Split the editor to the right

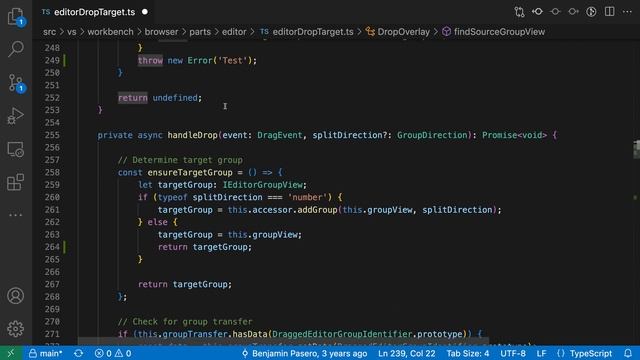pyautogui.click(x=609, y=12)
